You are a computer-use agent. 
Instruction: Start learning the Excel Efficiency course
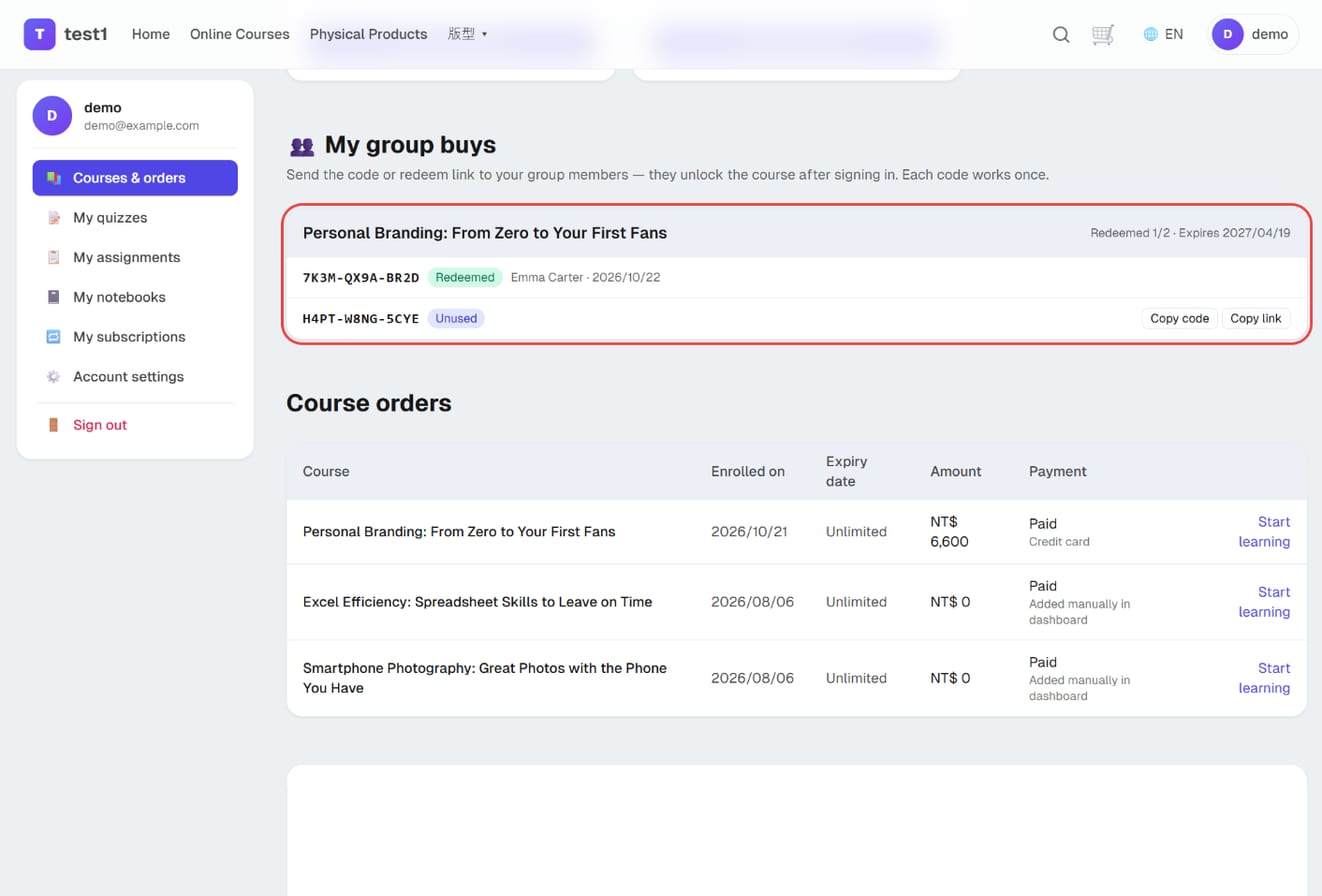(1264, 602)
